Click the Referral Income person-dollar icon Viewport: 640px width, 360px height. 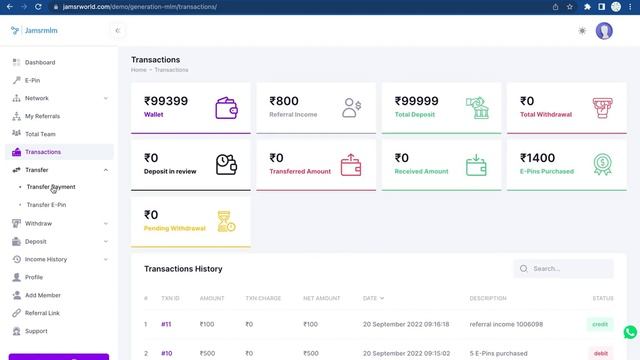pyautogui.click(x=351, y=108)
